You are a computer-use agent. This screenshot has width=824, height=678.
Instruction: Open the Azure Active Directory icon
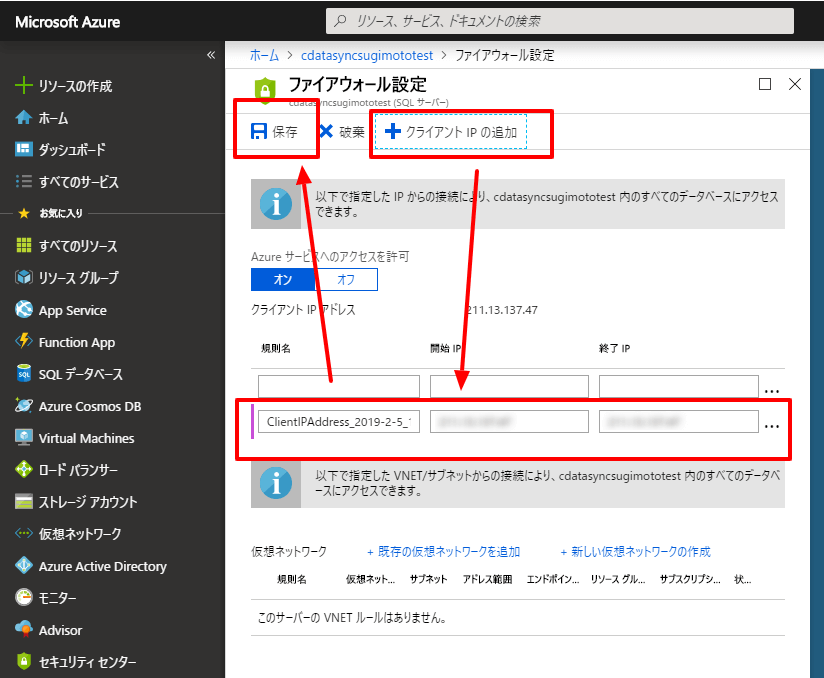pos(23,566)
